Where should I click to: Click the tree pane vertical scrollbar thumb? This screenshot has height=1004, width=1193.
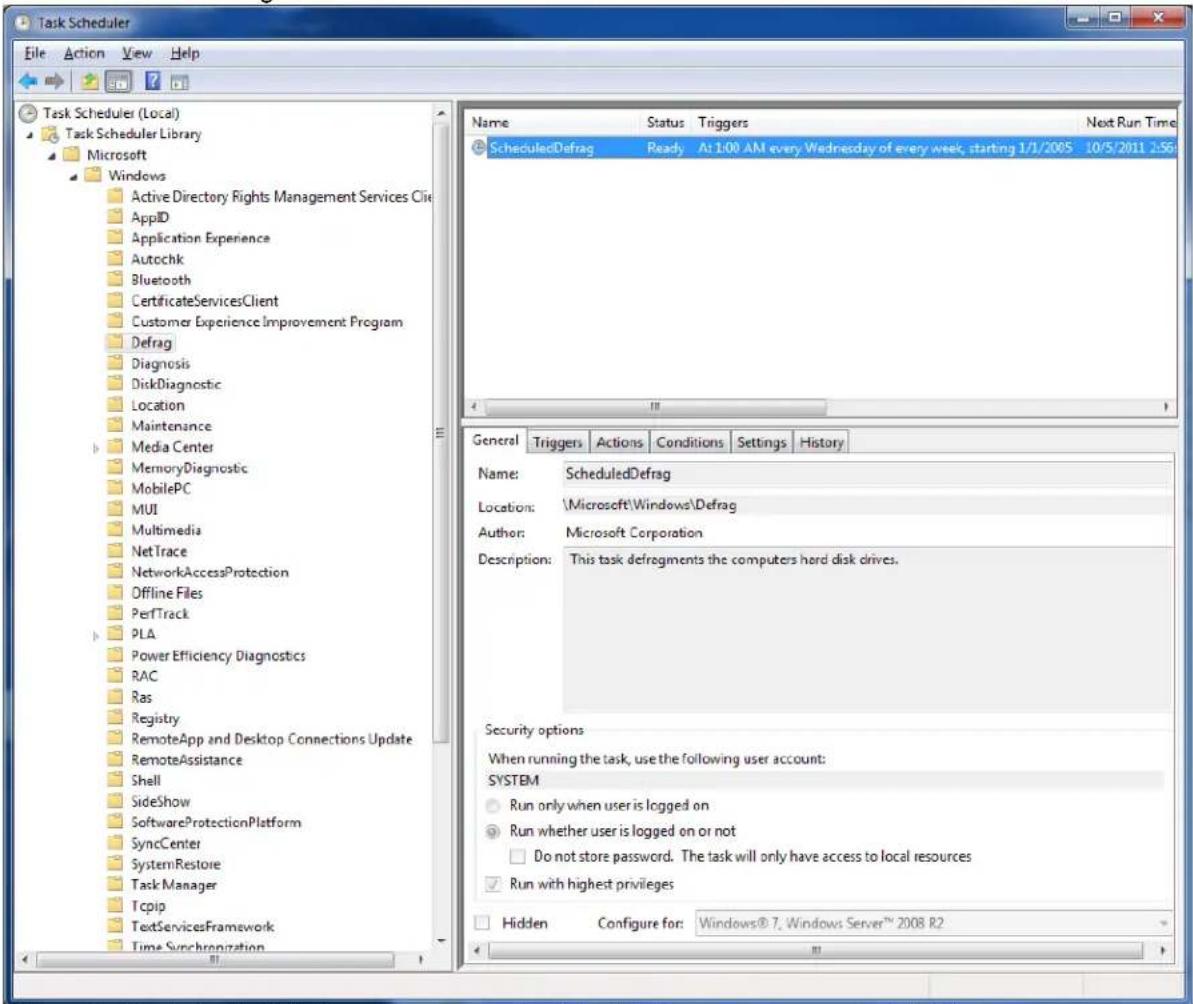(440, 434)
